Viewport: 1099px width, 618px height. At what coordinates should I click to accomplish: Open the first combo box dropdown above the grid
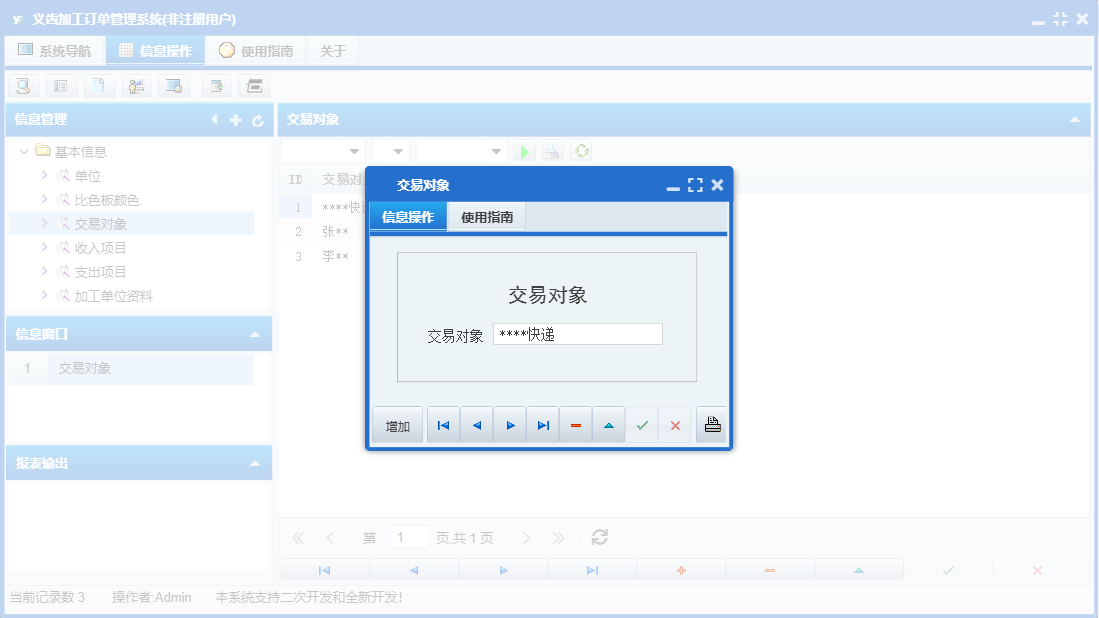(355, 150)
